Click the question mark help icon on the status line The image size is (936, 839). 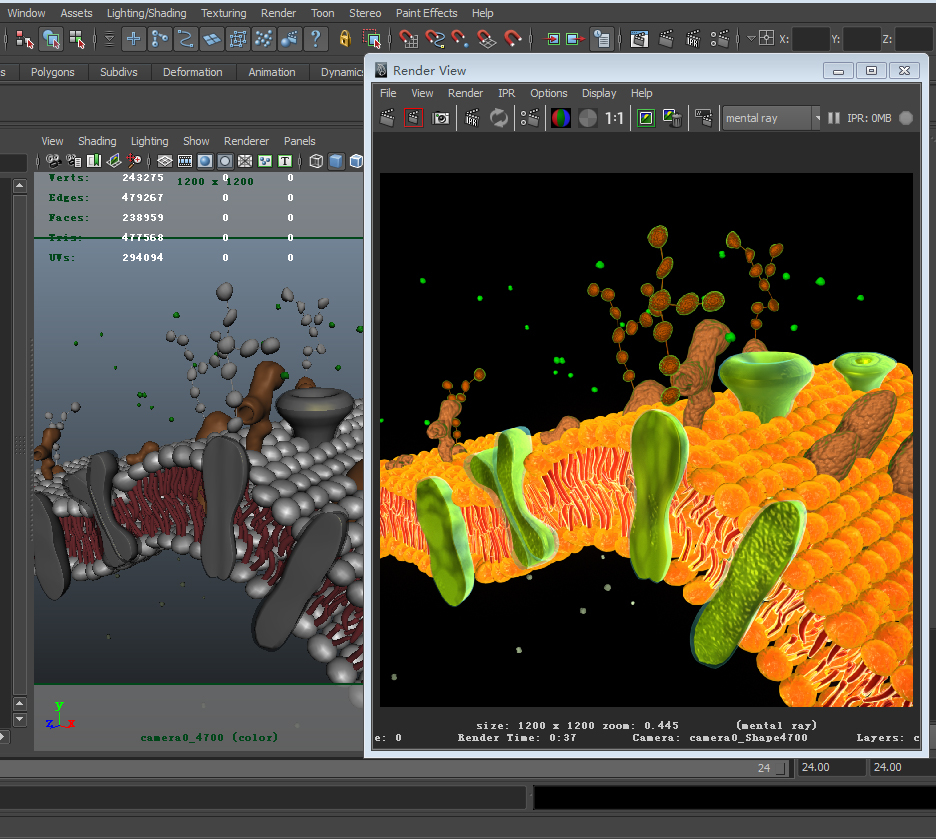(315, 39)
